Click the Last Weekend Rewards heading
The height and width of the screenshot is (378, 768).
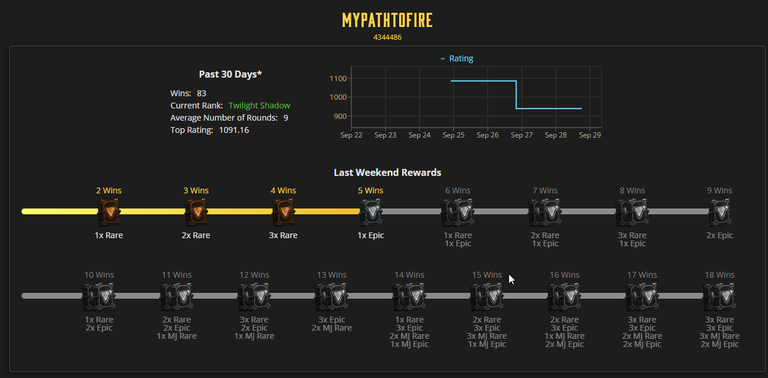(x=387, y=172)
